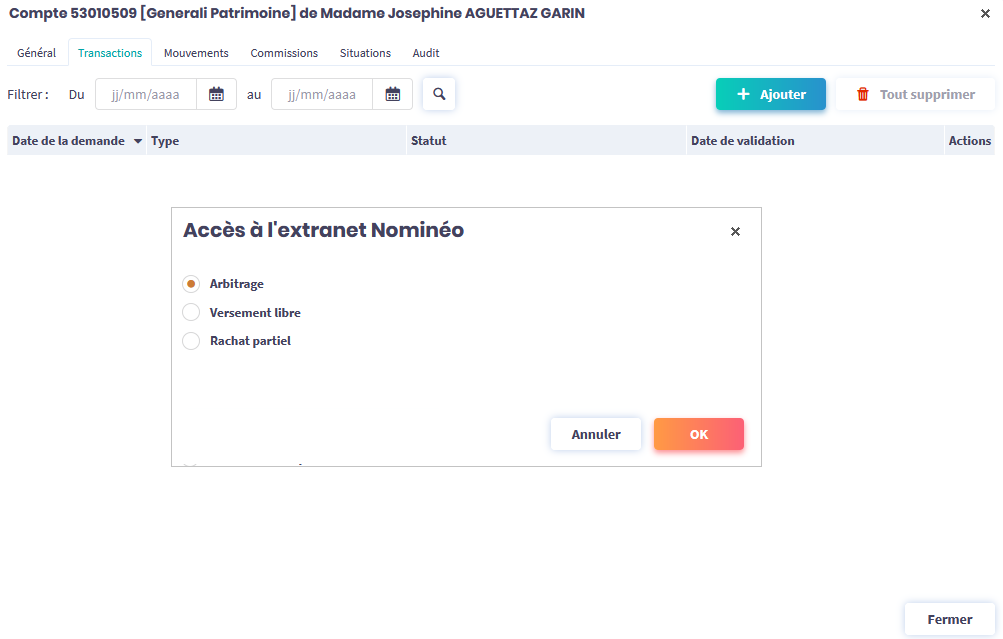Viewport: 1003px width, 639px height.
Task: Close the account window with top X
Action: pos(985,13)
